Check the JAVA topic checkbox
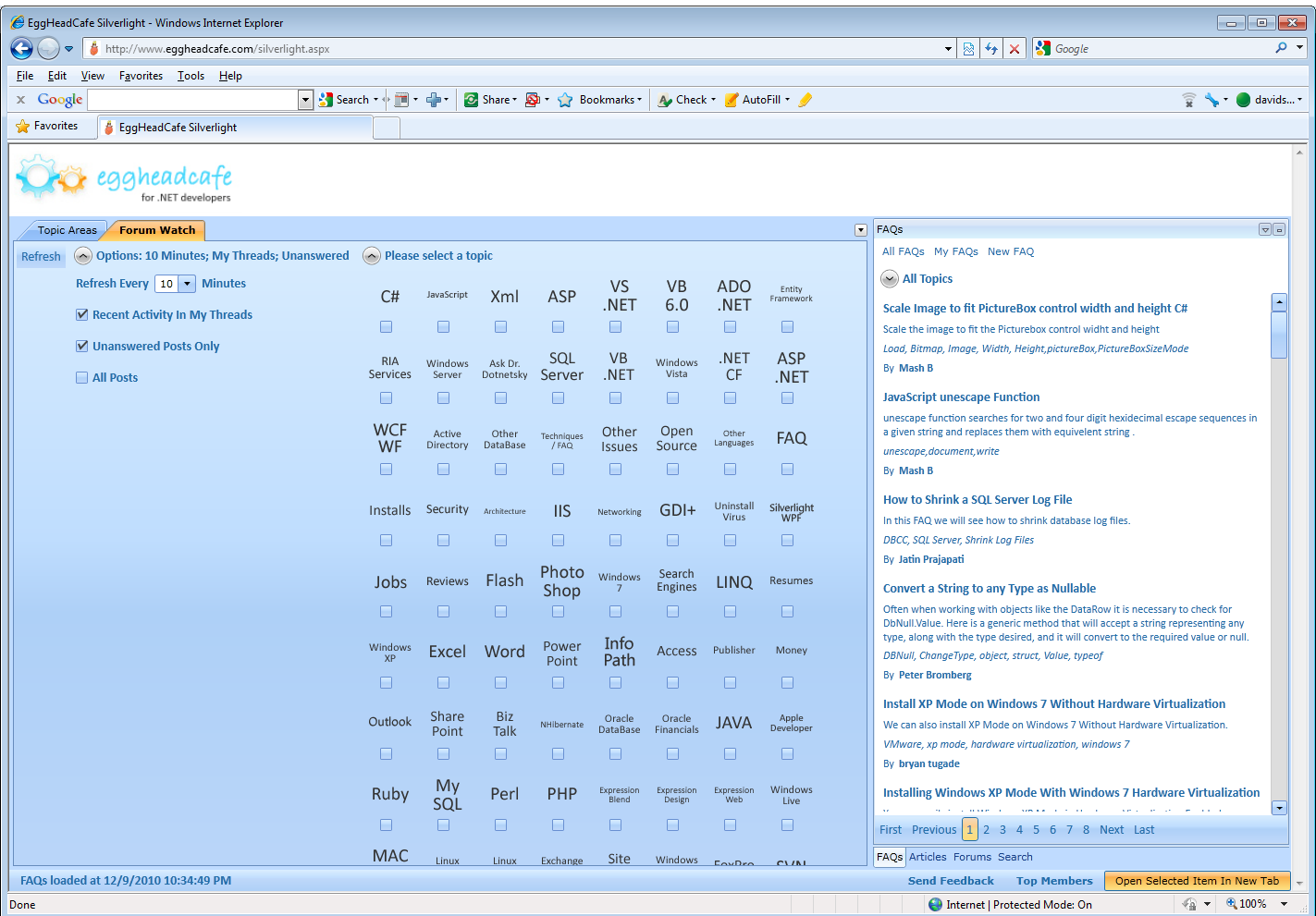 730,754
